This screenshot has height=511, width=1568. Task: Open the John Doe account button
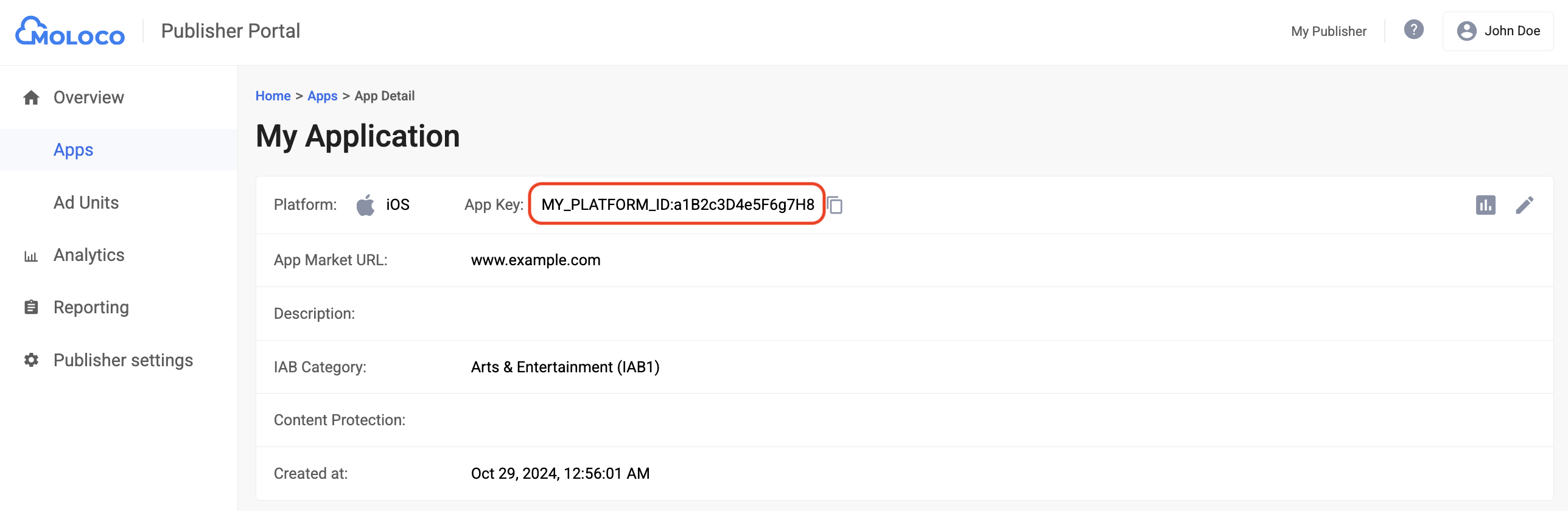[1498, 31]
